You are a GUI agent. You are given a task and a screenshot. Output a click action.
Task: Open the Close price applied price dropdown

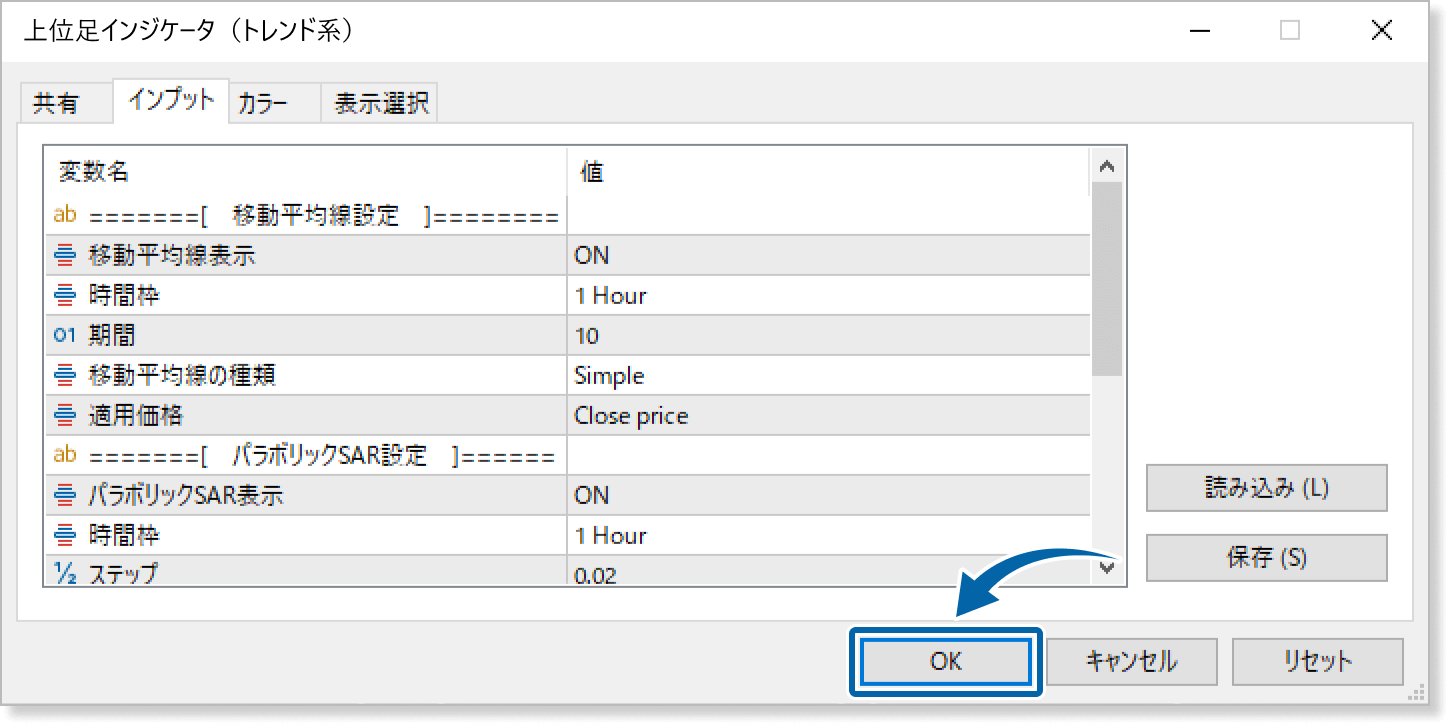tap(828, 416)
